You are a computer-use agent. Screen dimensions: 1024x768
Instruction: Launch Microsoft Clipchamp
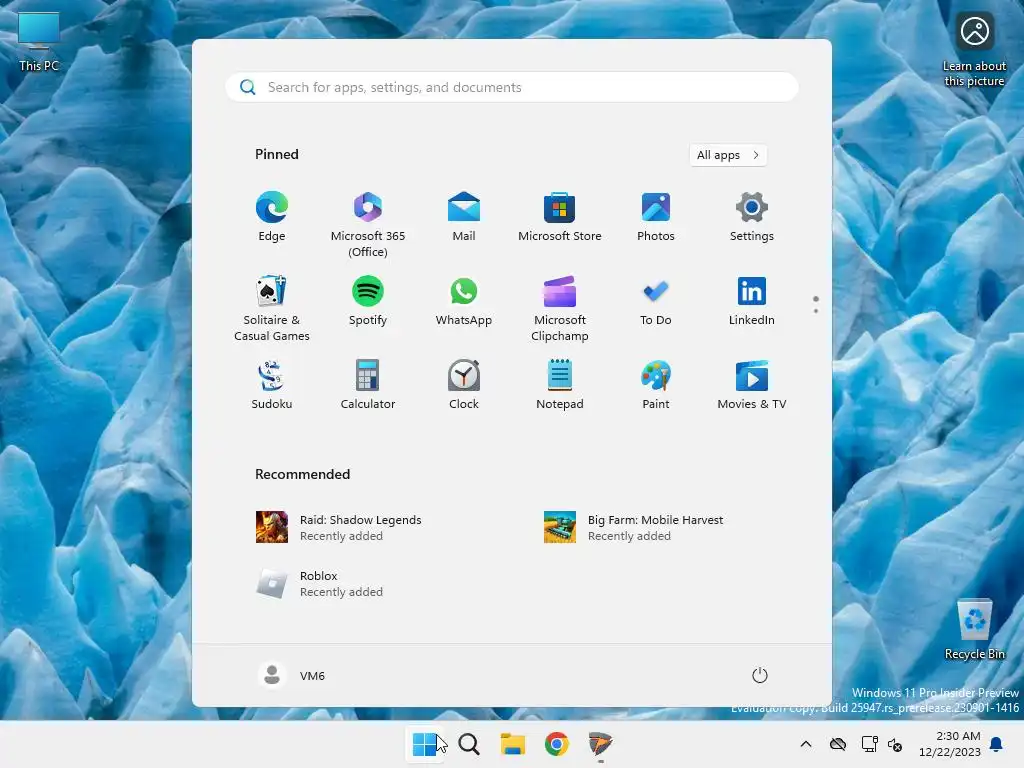[560, 308]
